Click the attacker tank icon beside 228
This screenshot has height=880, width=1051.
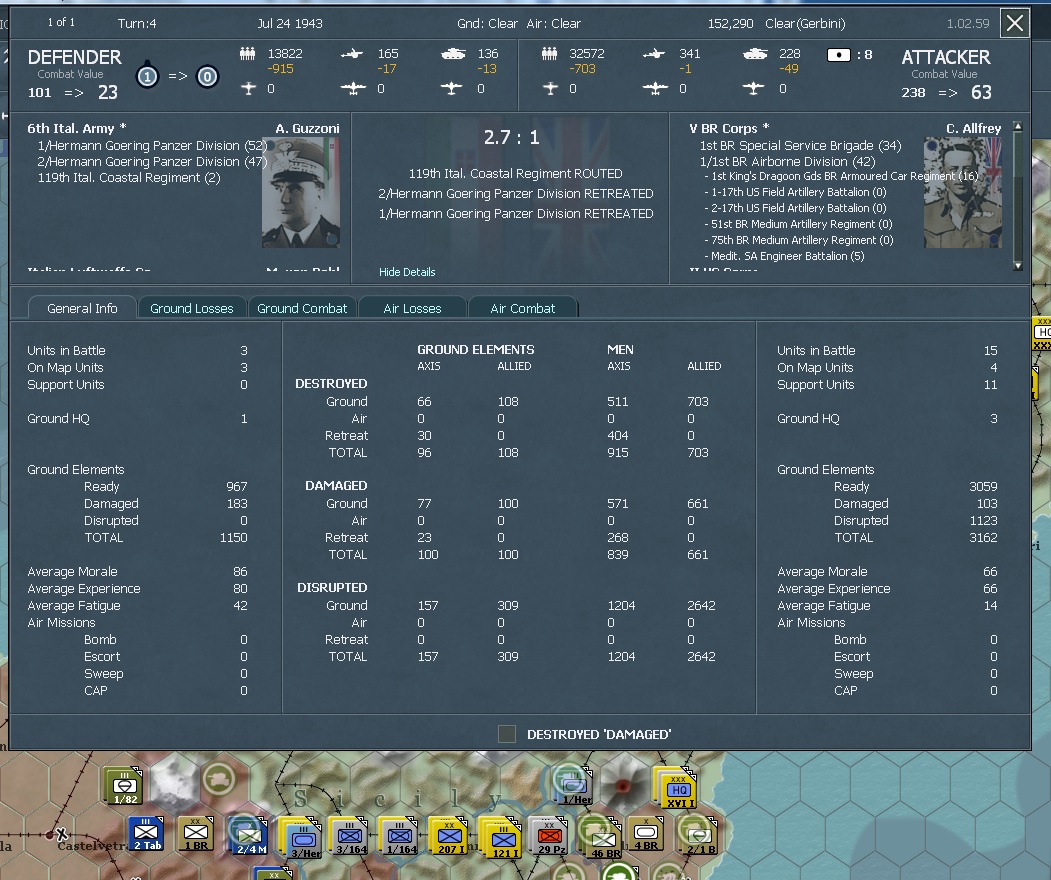coord(755,54)
